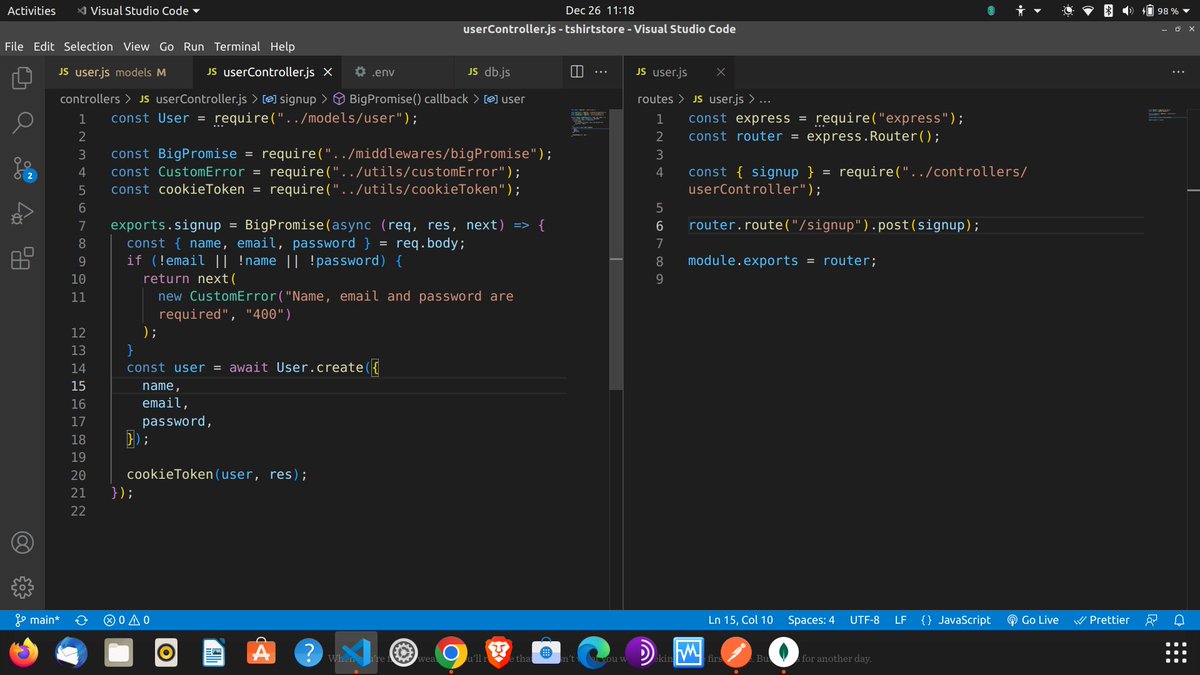Viewport: 1200px width, 675px height.
Task: Open Postman from the dock
Action: click(x=735, y=653)
